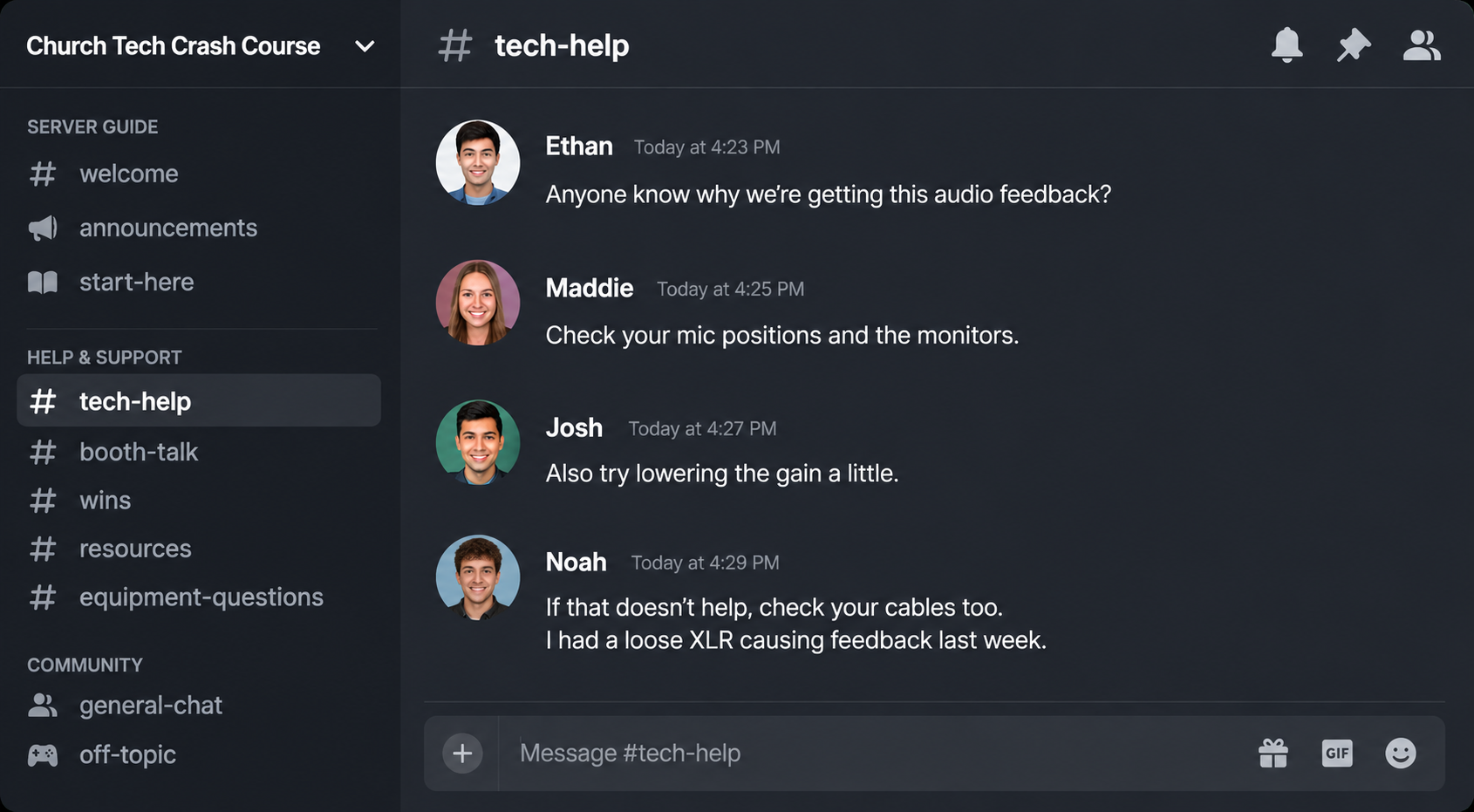Image resolution: width=1474 pixels, height=812 pixels.
Task: Click the Message #tech-help input field
Action: [x=872, y=753]
